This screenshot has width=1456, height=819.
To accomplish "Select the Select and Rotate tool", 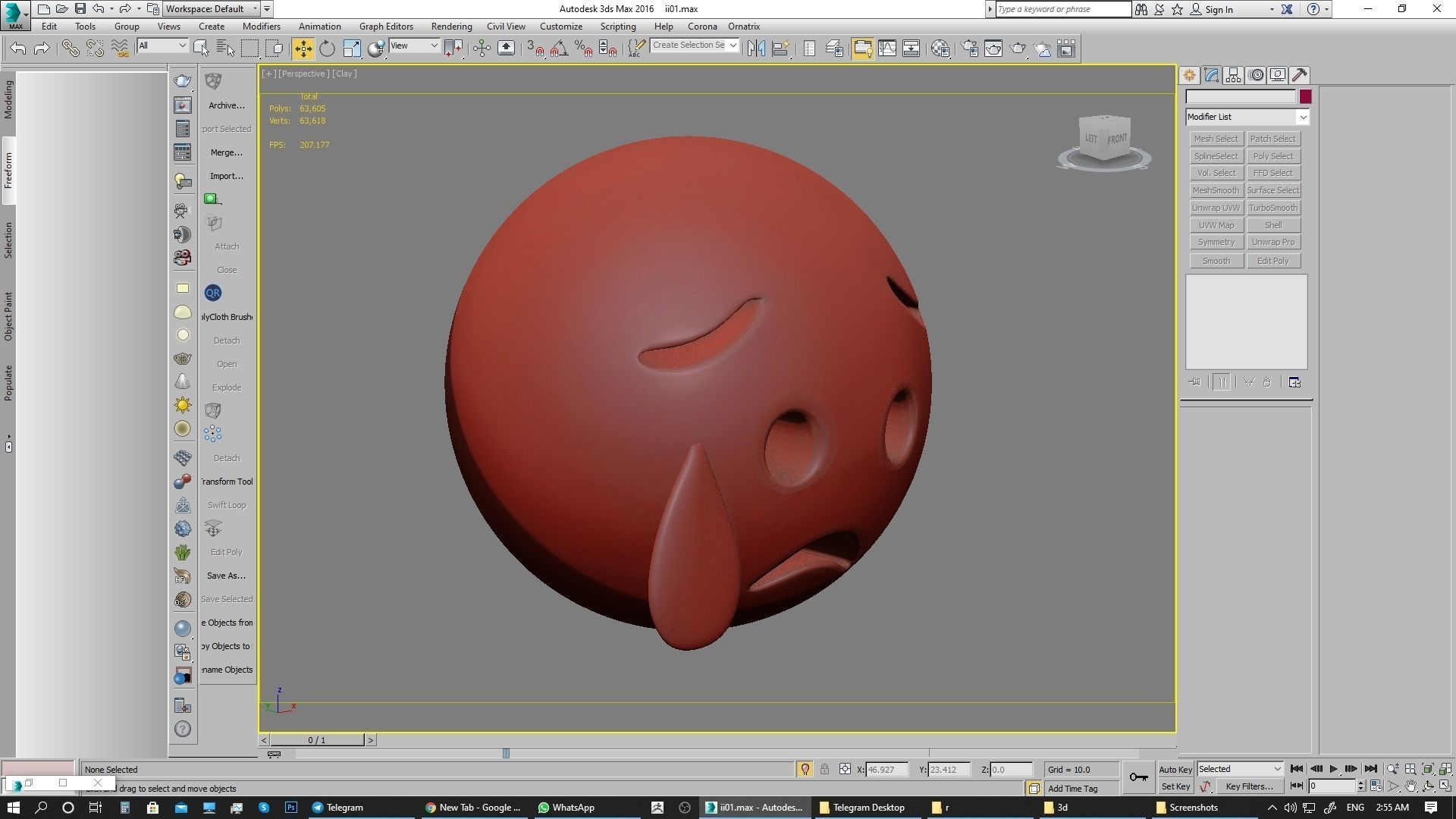I will 327,49.
